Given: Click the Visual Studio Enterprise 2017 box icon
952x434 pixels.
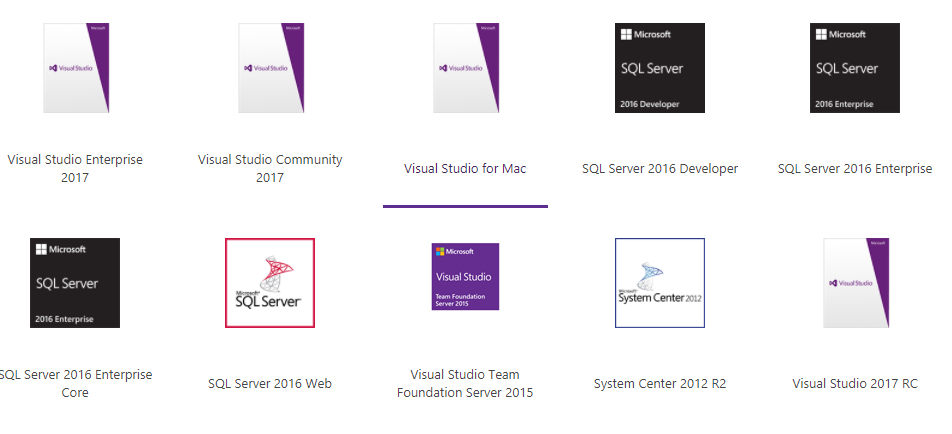Looking at the screenshot, I should coord(75,68).
